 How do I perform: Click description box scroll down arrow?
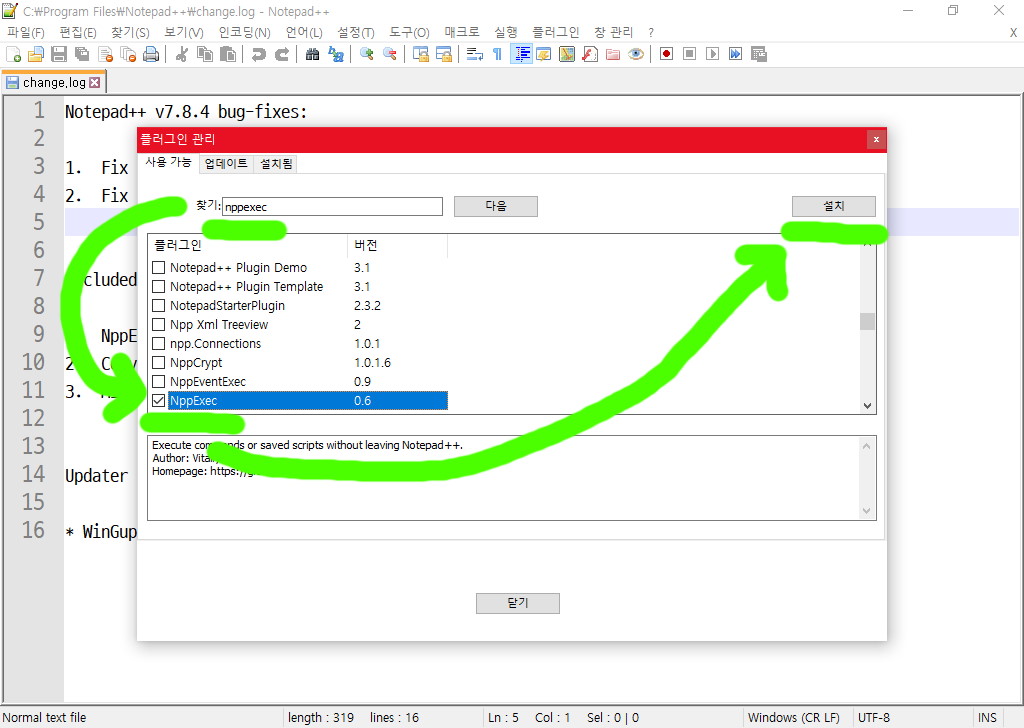coord(867,511)
